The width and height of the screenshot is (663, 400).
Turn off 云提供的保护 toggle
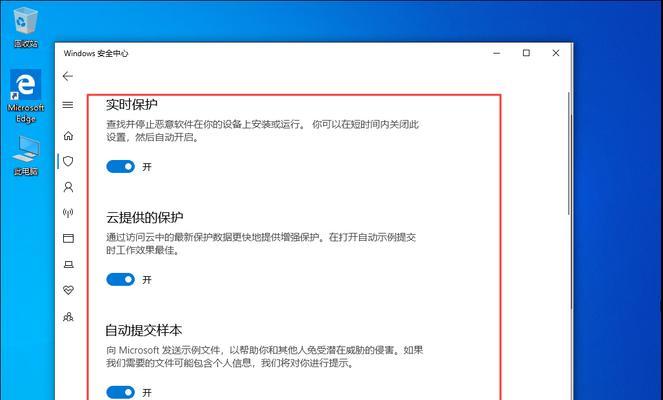pos(121,279)
